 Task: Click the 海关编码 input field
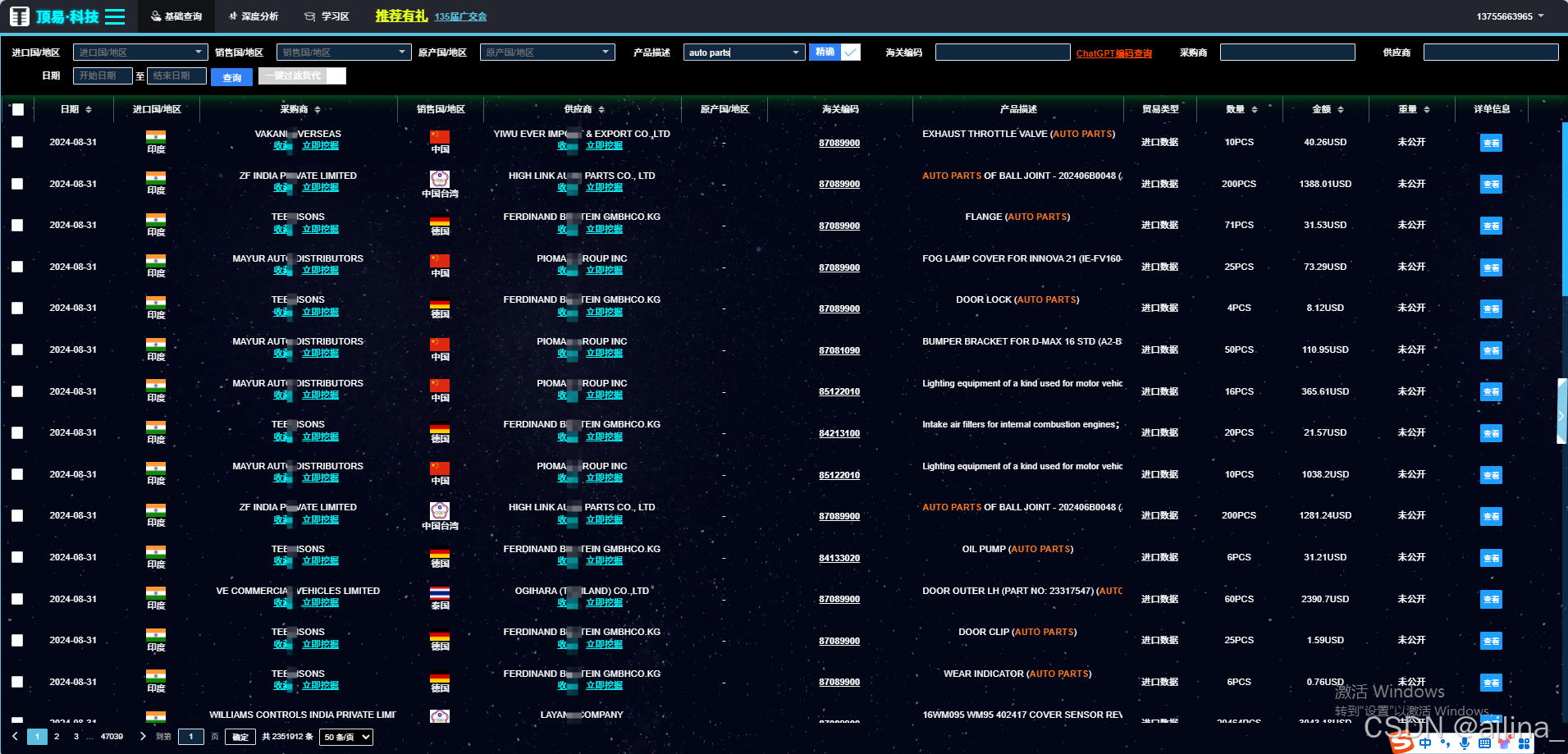(1003, 52)
